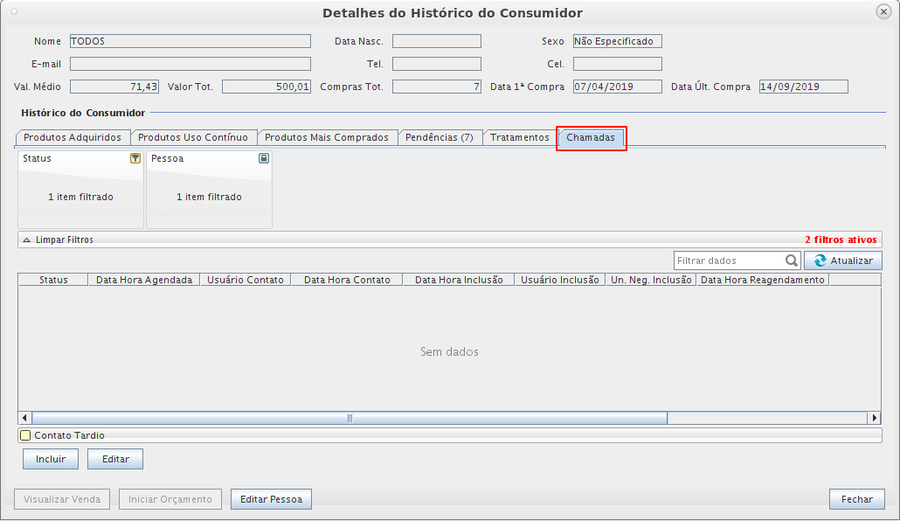Open the Pendências (7) tab
The image size is (900, 521).
point(439,137)
